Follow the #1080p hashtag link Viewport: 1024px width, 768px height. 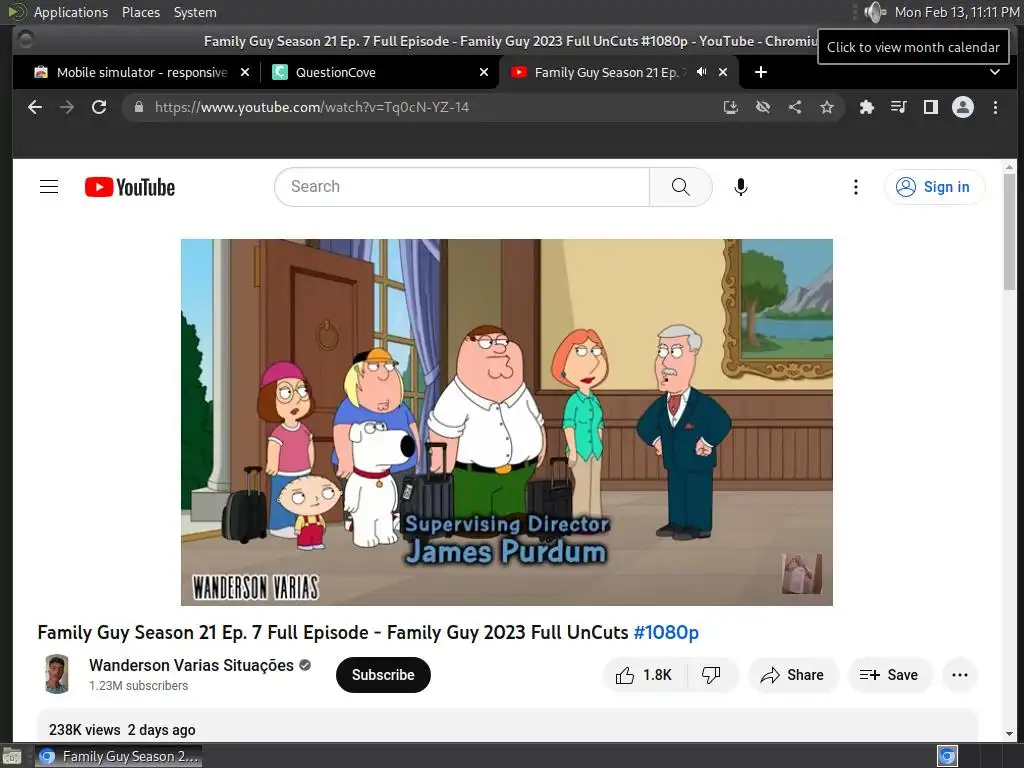(666, 632)
